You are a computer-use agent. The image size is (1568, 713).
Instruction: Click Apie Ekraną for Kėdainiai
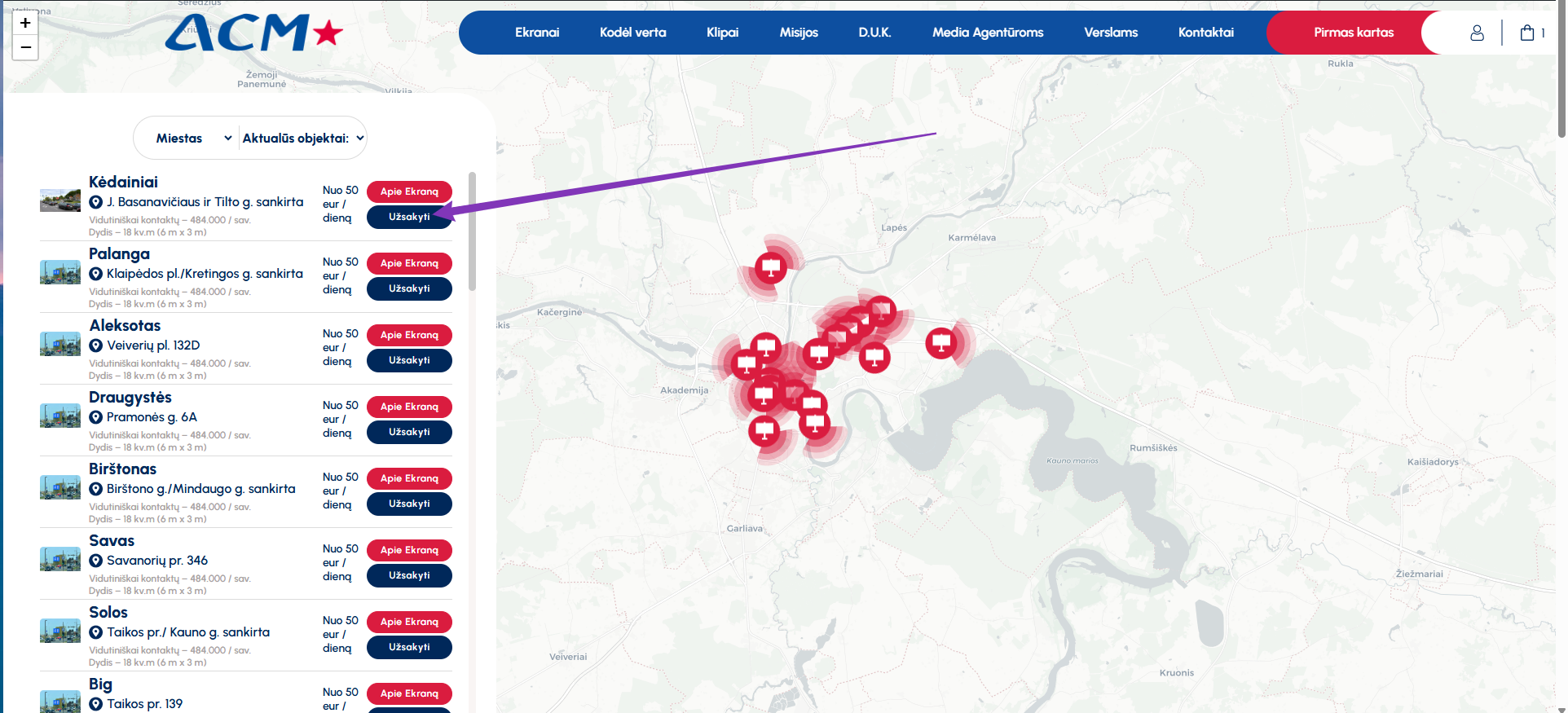(x=409, y=191)
